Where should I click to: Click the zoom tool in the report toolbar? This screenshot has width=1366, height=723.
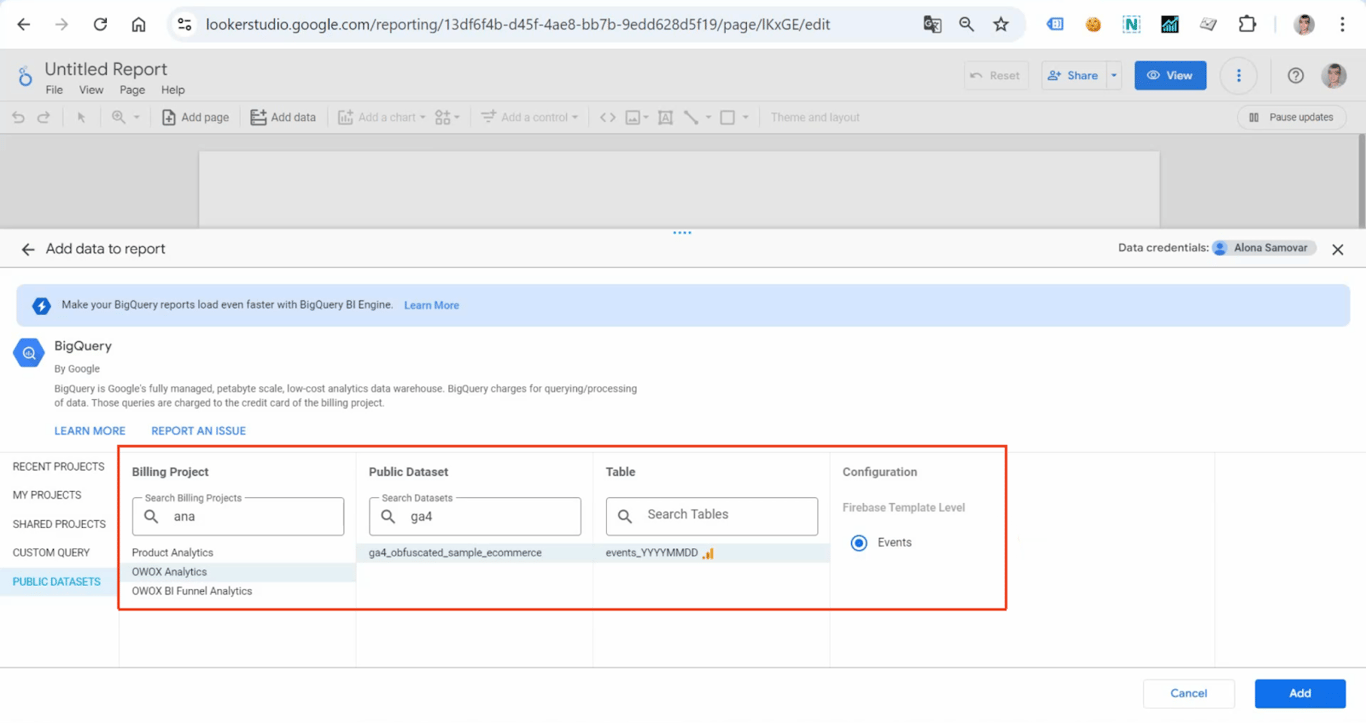(119, 117)
